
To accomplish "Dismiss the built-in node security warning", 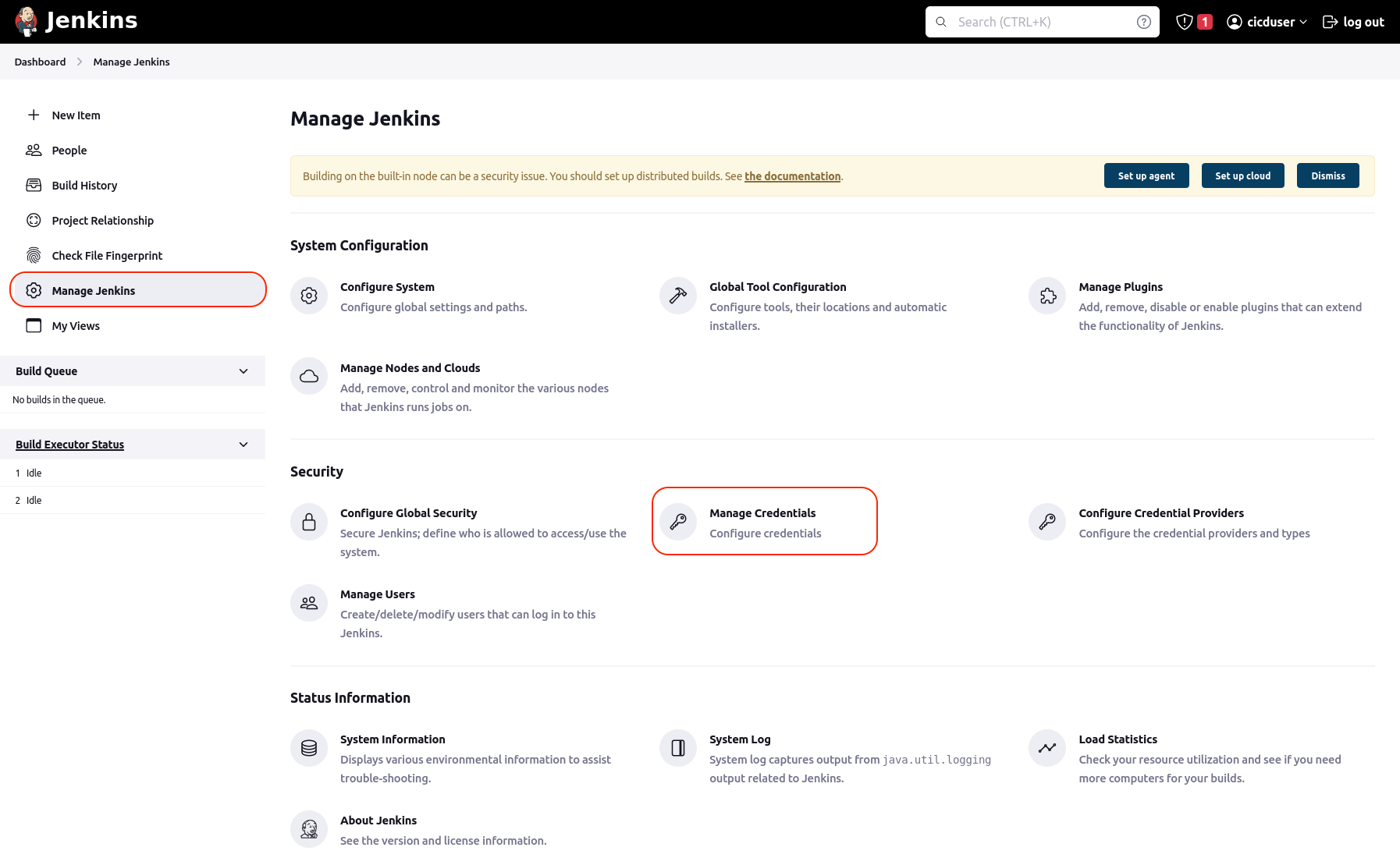I will coord(1328,175).
